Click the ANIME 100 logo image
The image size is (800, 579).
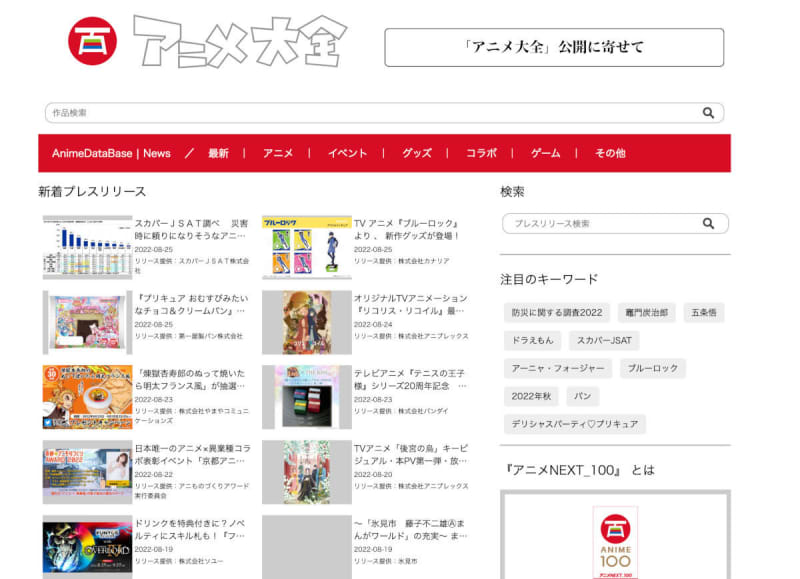click(615, 542)
